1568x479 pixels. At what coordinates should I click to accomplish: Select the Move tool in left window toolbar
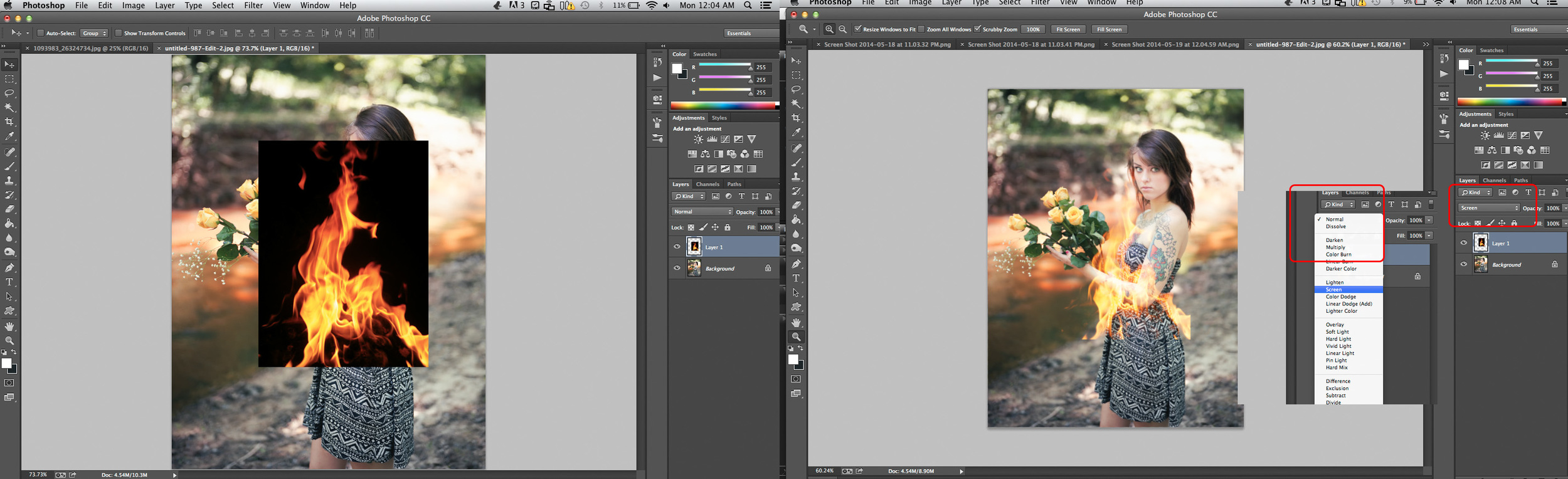pos(9,65)
